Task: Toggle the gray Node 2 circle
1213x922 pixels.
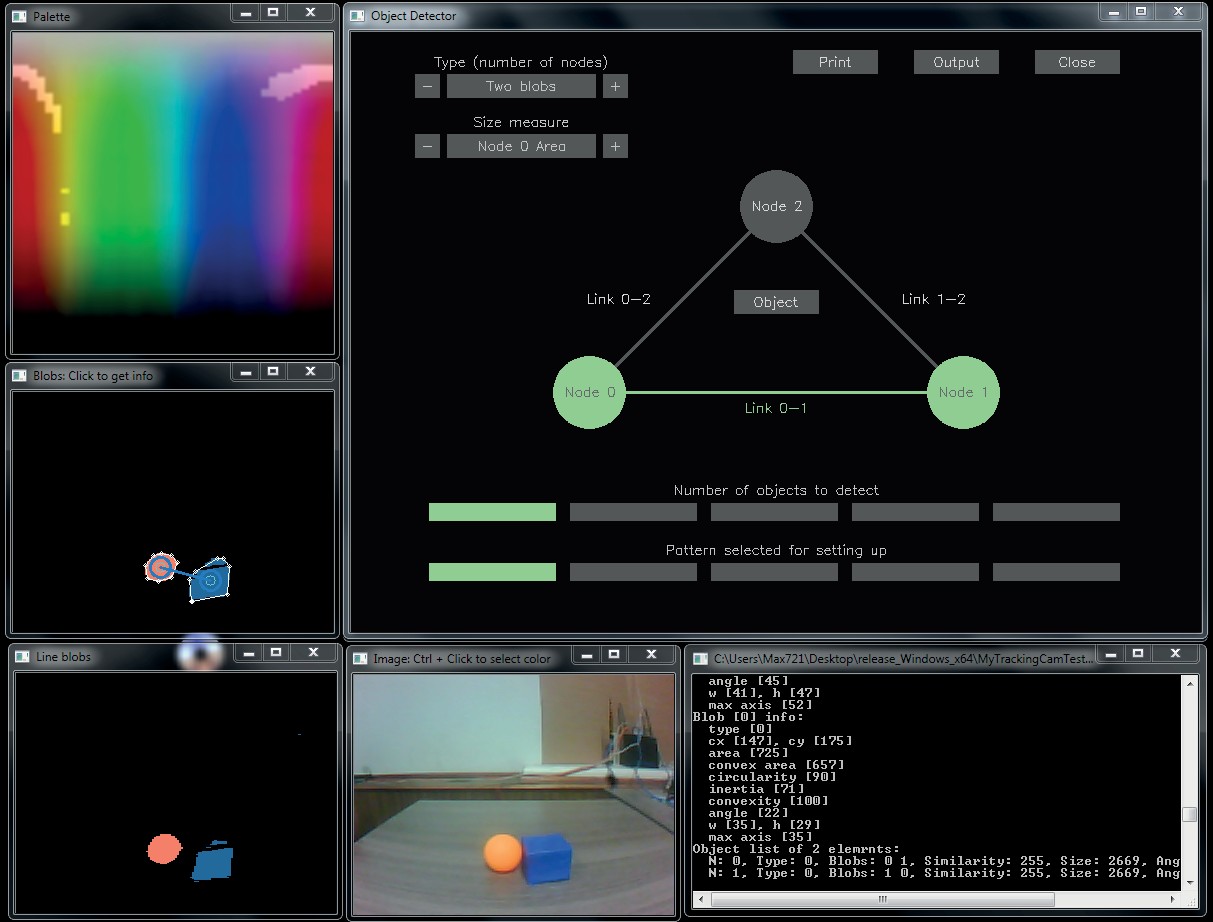Action: coord(776,207)
